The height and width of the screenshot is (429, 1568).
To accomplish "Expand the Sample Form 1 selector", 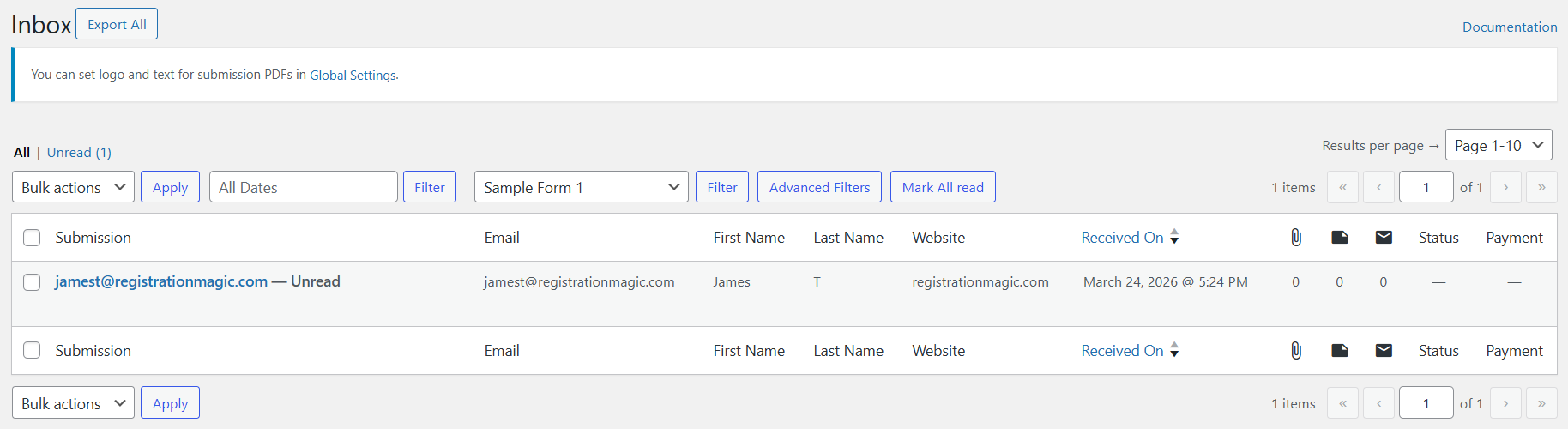I will tap(581, 187).
